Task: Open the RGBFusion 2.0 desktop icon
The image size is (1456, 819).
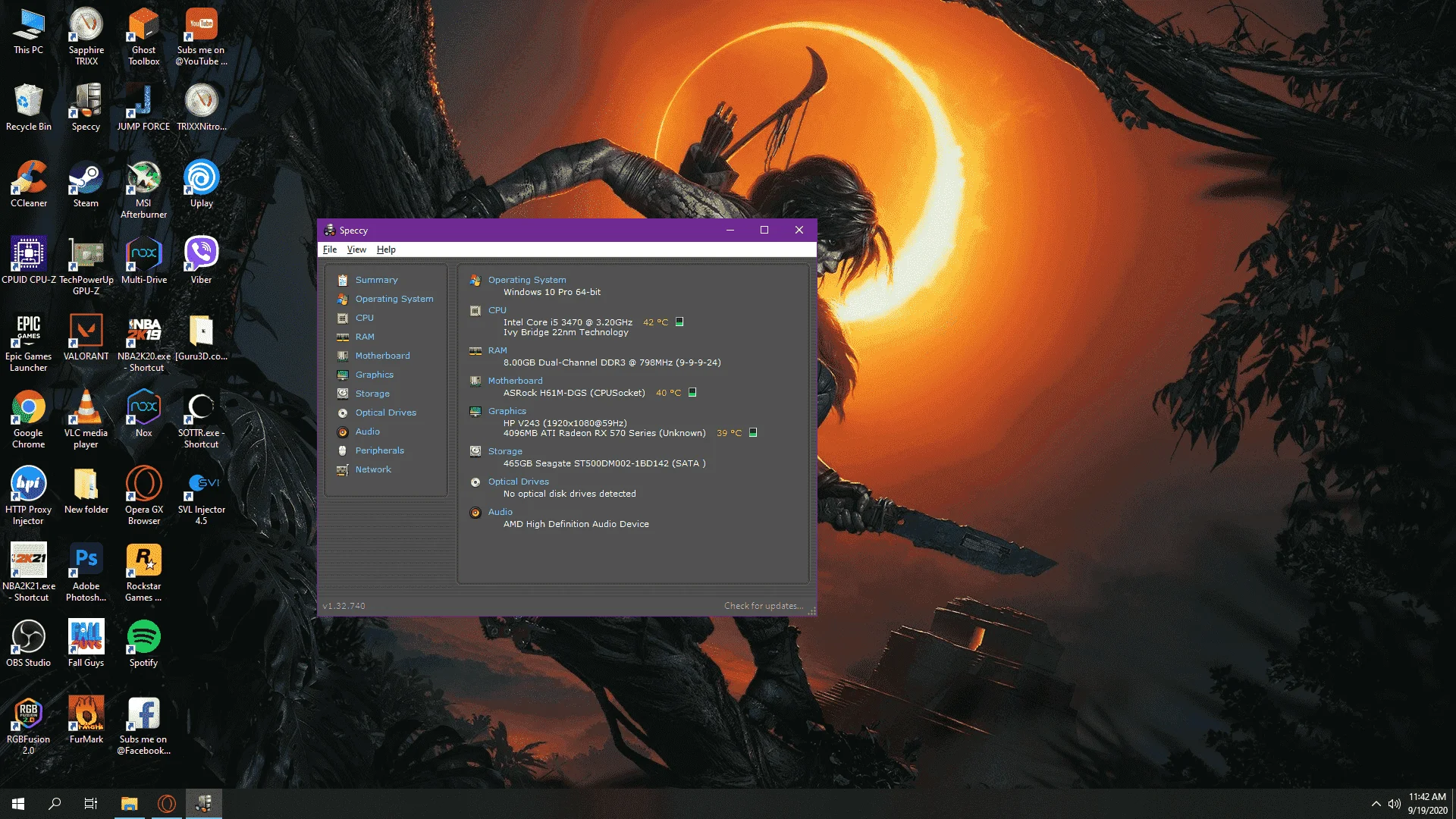Action: (x=29, y=726)
